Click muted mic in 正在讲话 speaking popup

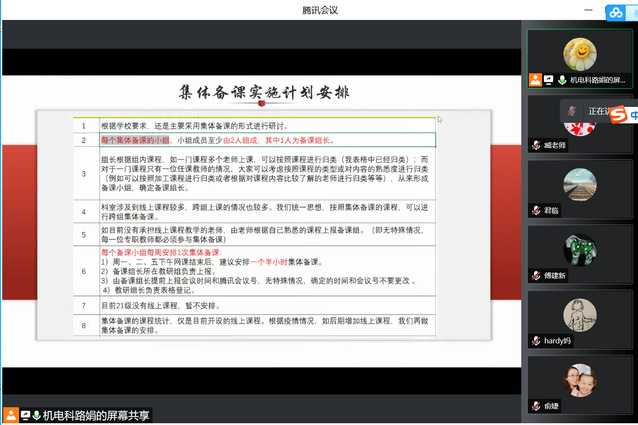coord(572,111)
